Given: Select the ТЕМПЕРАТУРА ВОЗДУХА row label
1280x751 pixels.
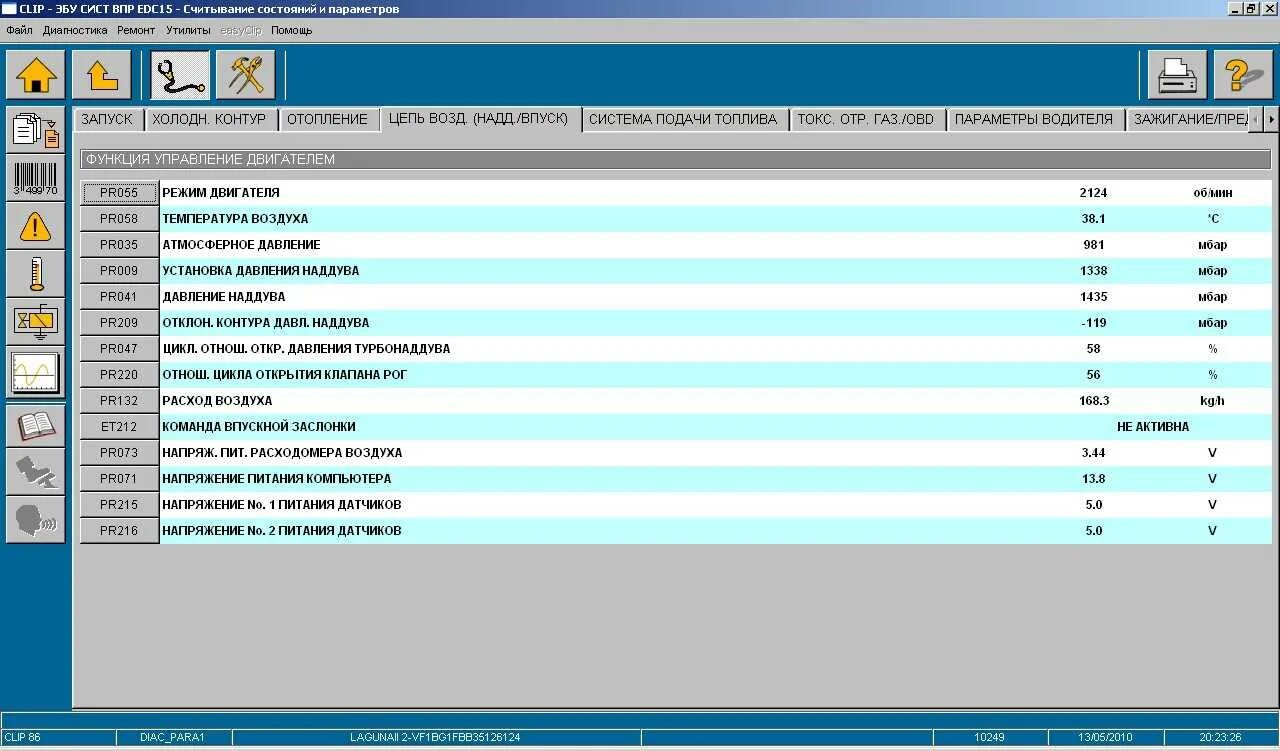Looking at the screenshot, I should (235, 219).
